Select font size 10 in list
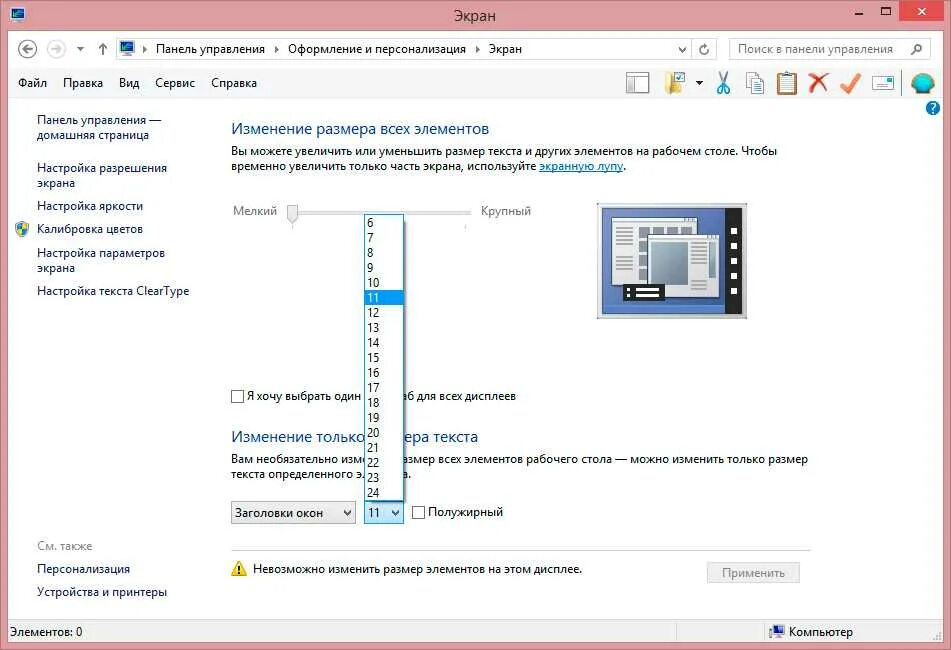 pyautogui.click(x=384, y=283)
